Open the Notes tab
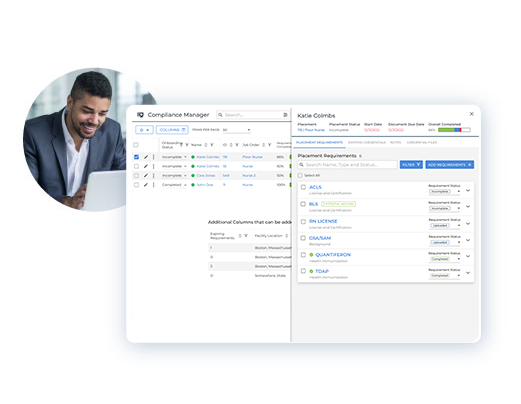 tap(396, 142)
